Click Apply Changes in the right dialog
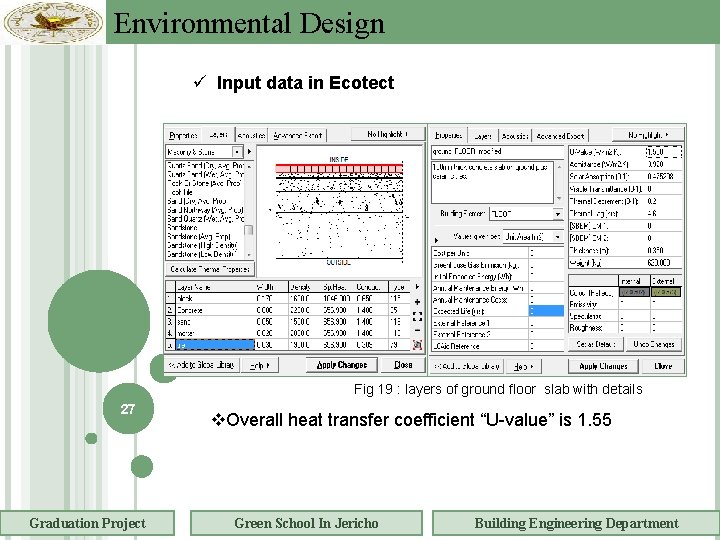Image resolution: width=720 pixels, height=540 pixels. pos(603,366)
